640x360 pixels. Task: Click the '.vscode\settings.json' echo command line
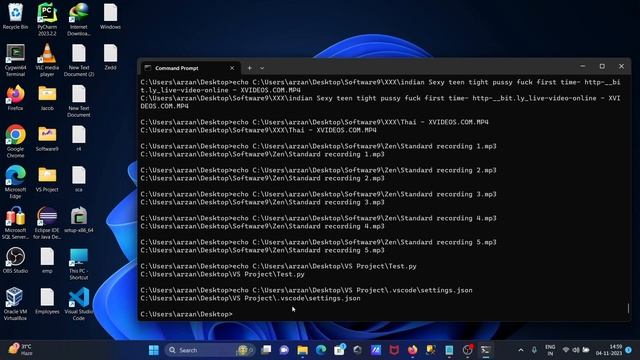tap(307, 290)
